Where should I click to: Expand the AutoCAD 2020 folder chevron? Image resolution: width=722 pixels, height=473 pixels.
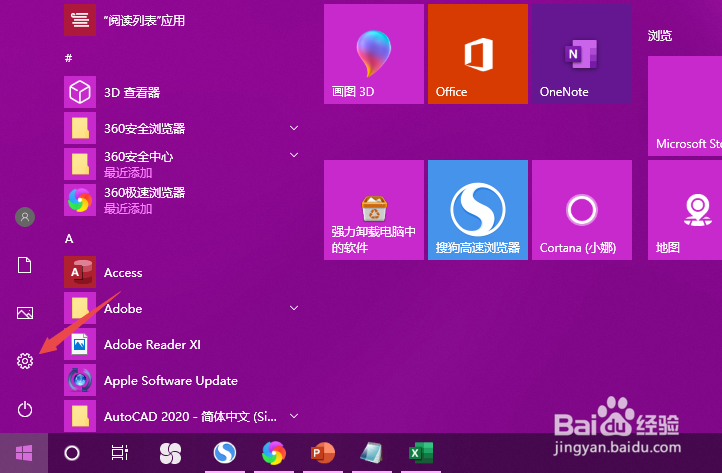click(294, 416)
